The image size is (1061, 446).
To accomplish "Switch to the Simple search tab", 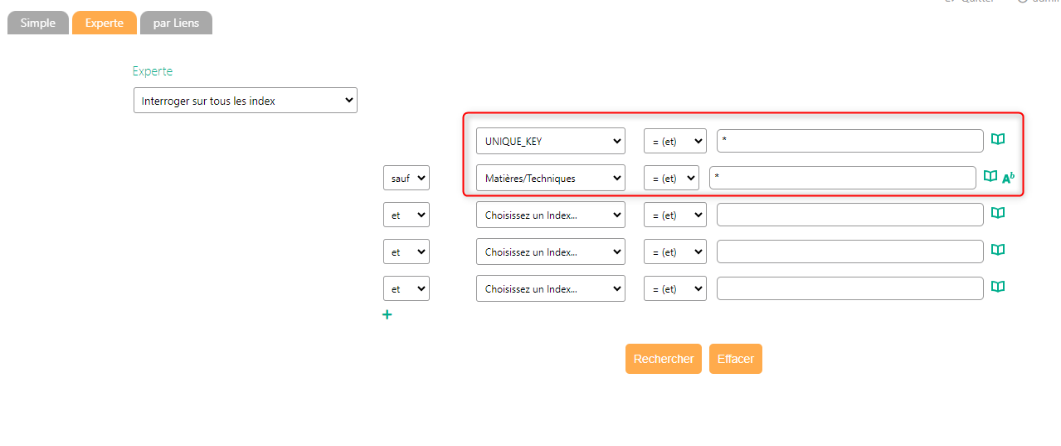I will [x=38, y=23].
